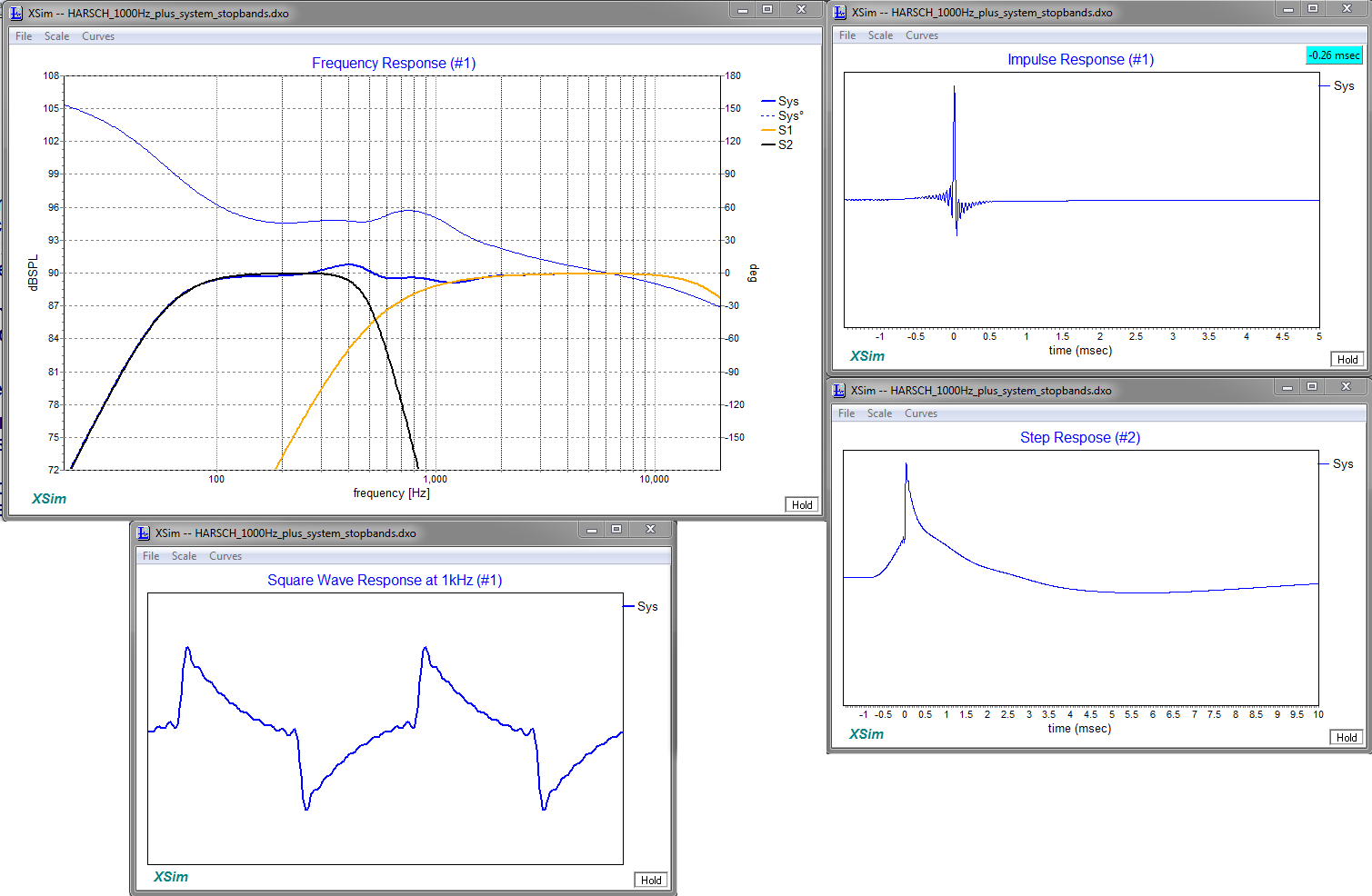The width and height of the screenshot is (1372, 896).
Task: Click S2 black legend entry
Action: click(777, 145)
